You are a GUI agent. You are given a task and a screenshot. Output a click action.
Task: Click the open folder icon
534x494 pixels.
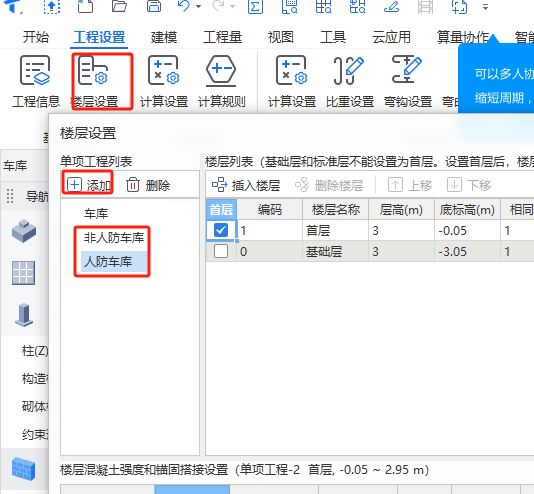pyautogui.click(x=119, y=6)
